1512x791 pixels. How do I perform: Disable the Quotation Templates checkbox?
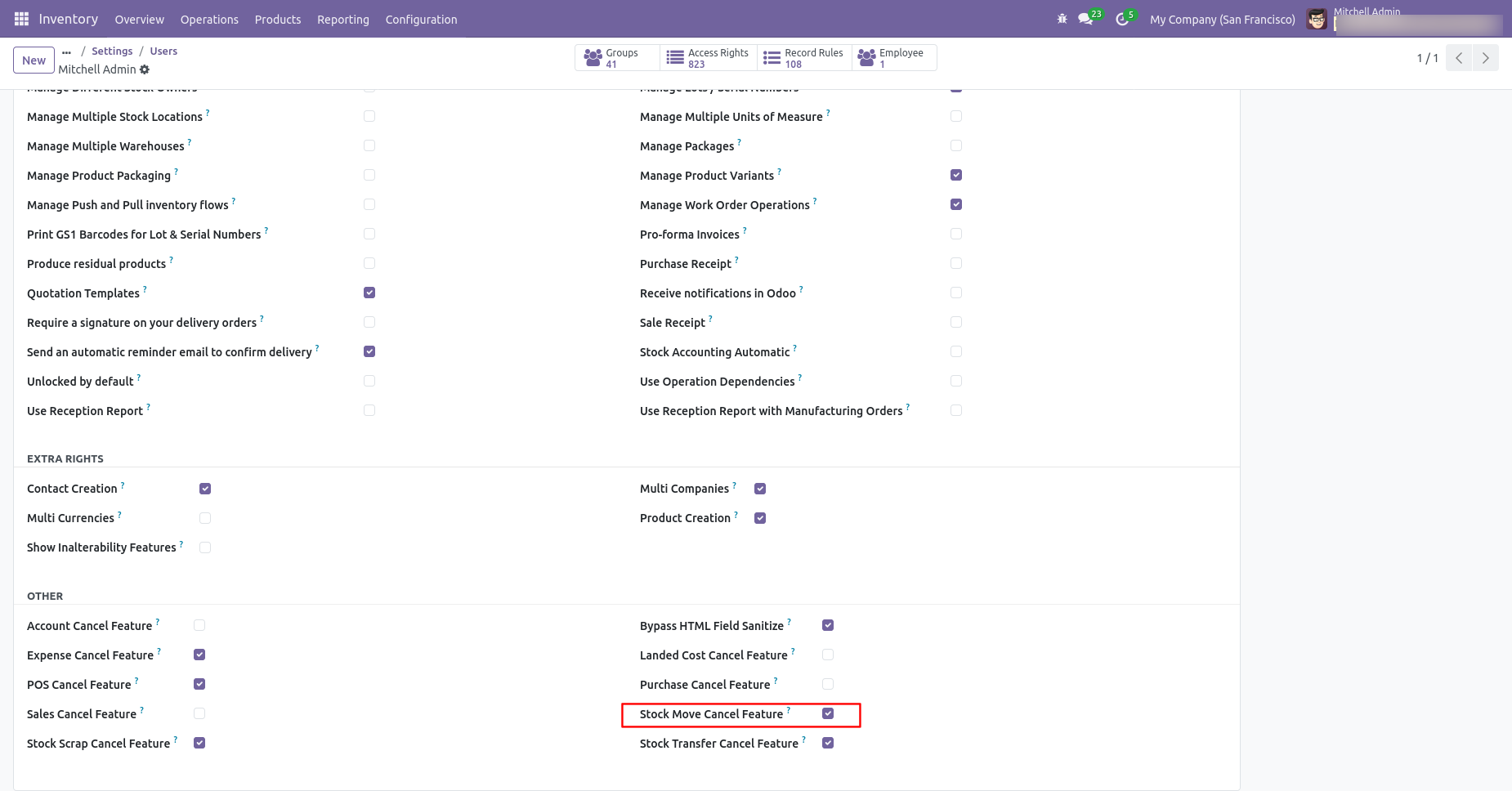(369, 293)
